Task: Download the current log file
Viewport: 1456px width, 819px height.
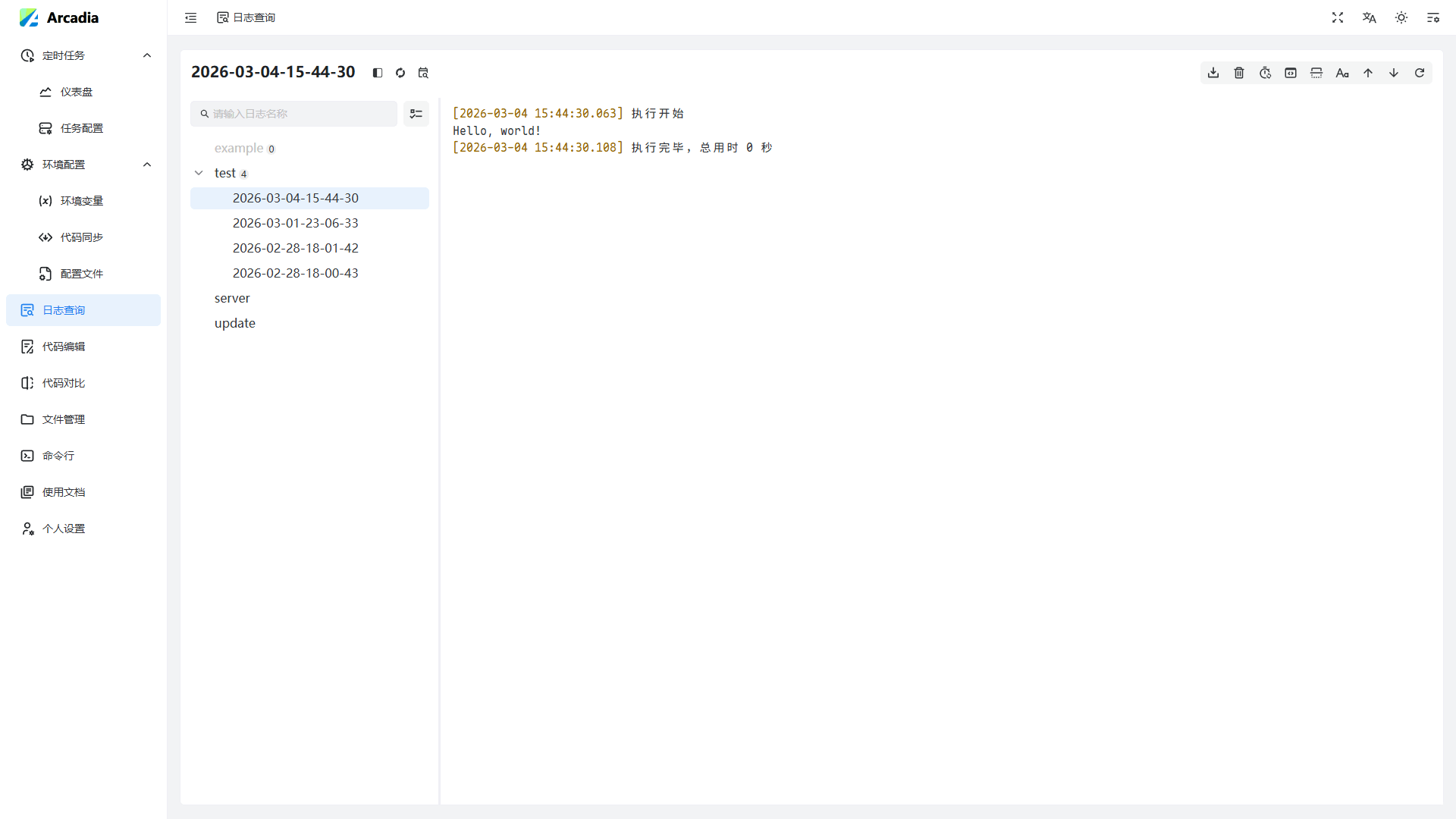Action: tap(1213, 73)
